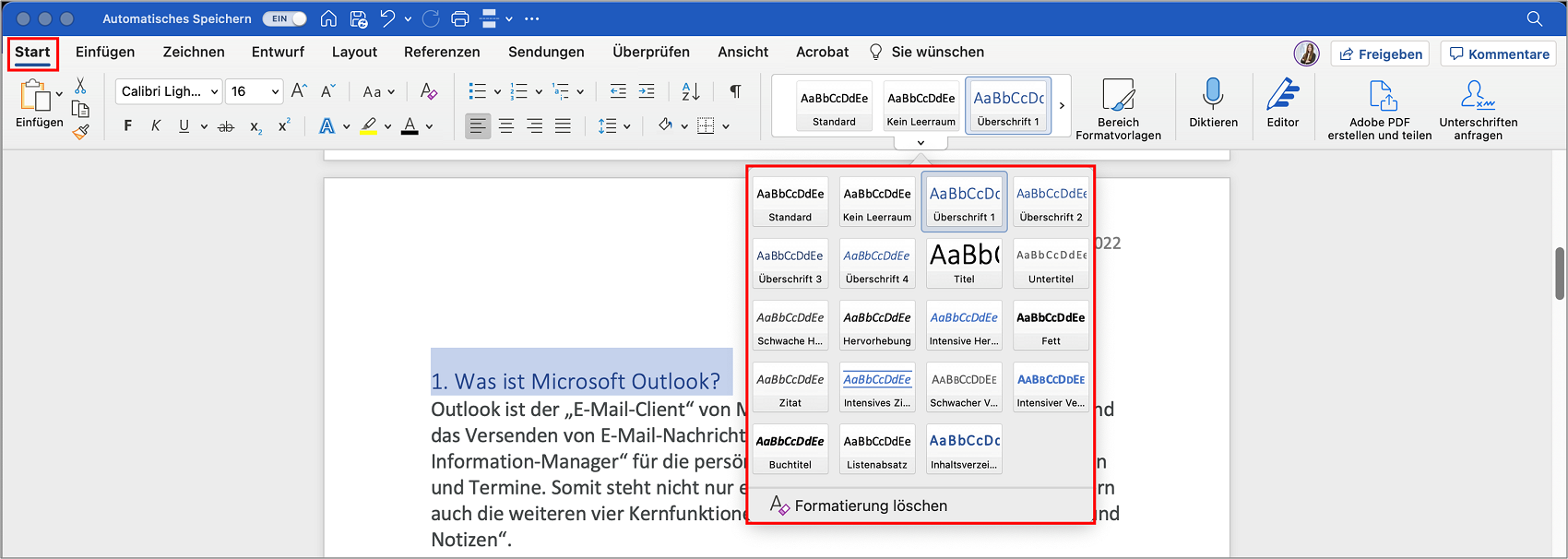Toggle subscript formatting

click(255, 127)
